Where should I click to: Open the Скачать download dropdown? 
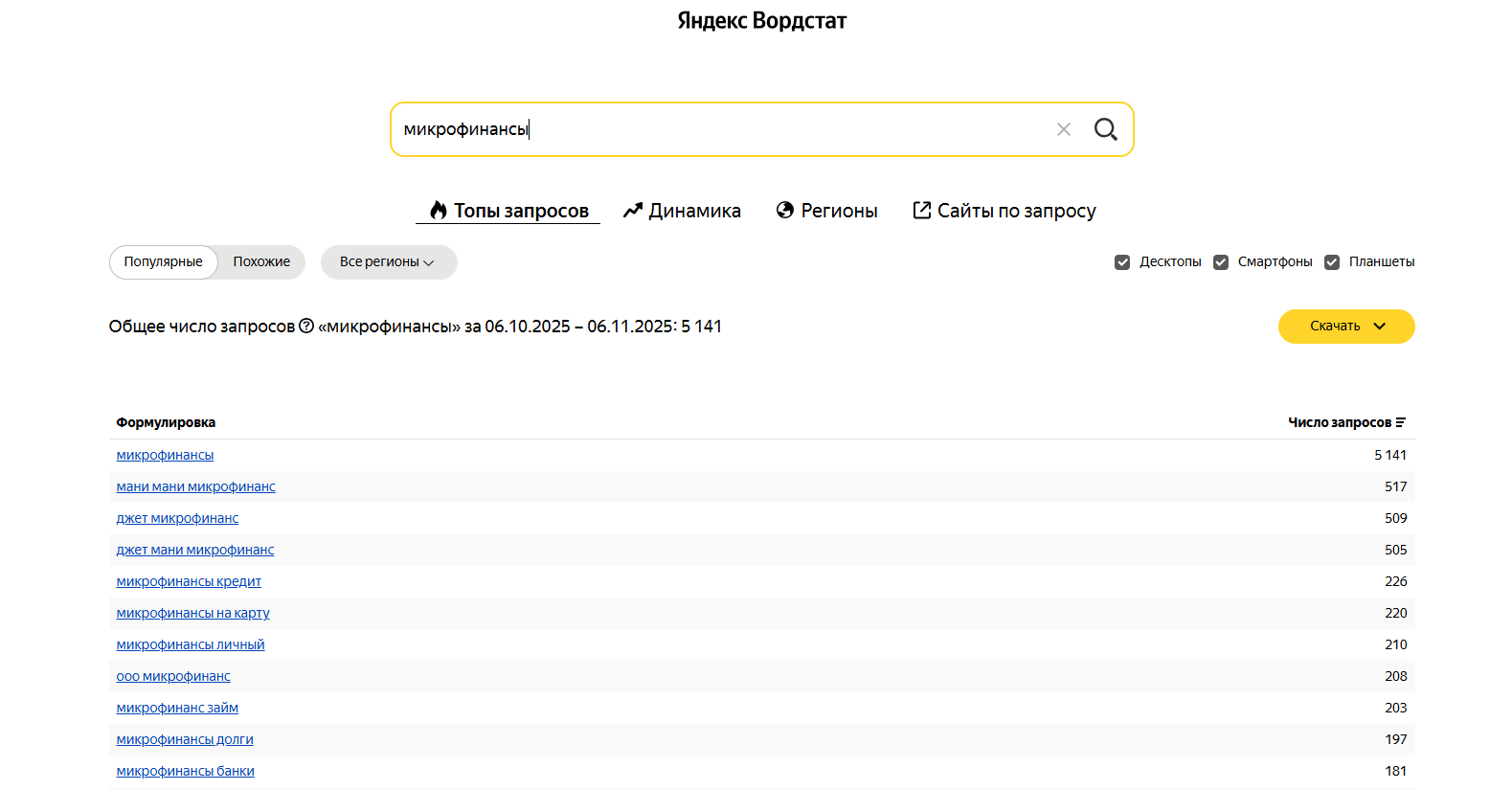coord(1345,327)
